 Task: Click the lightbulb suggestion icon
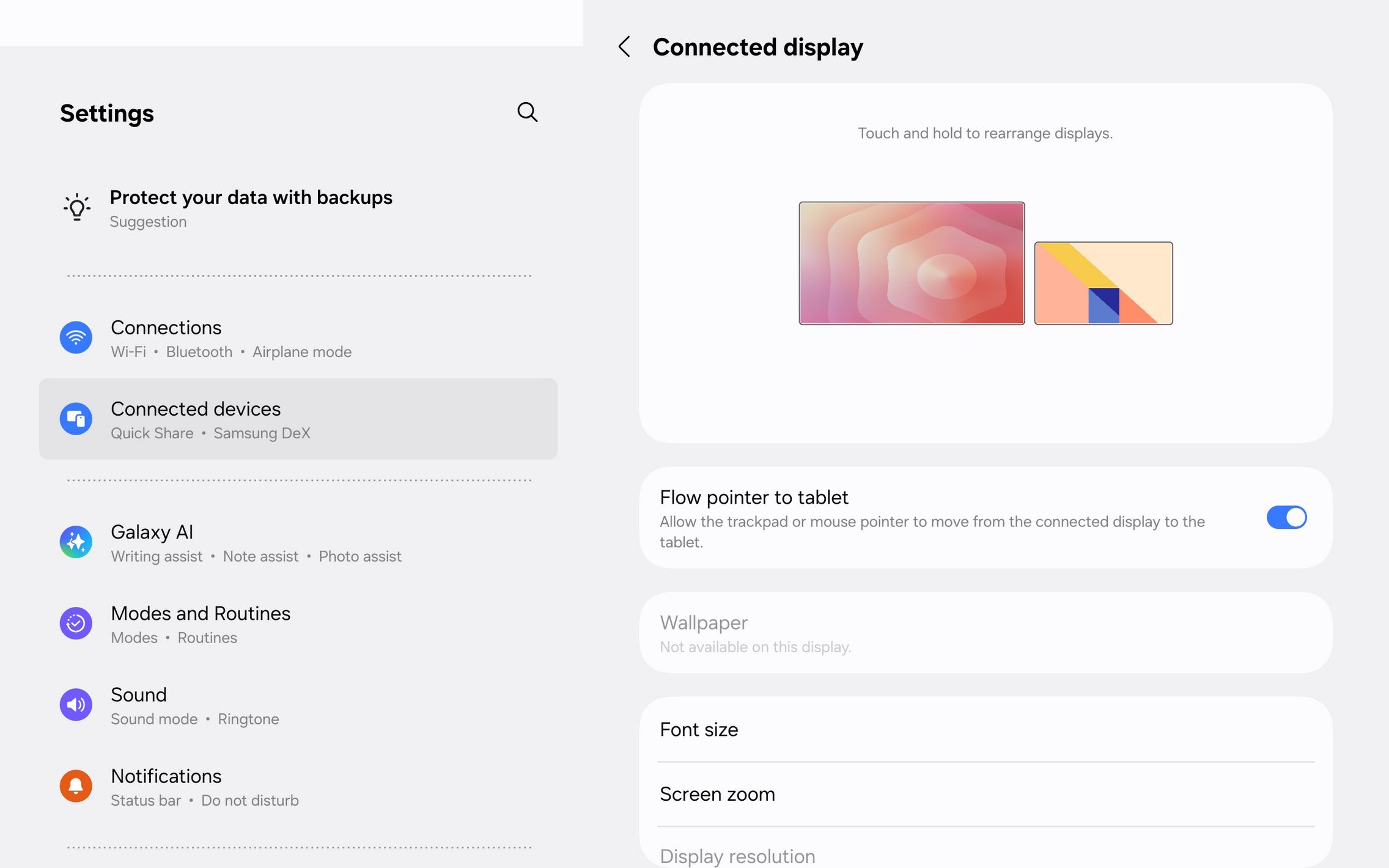pos(77,207)
